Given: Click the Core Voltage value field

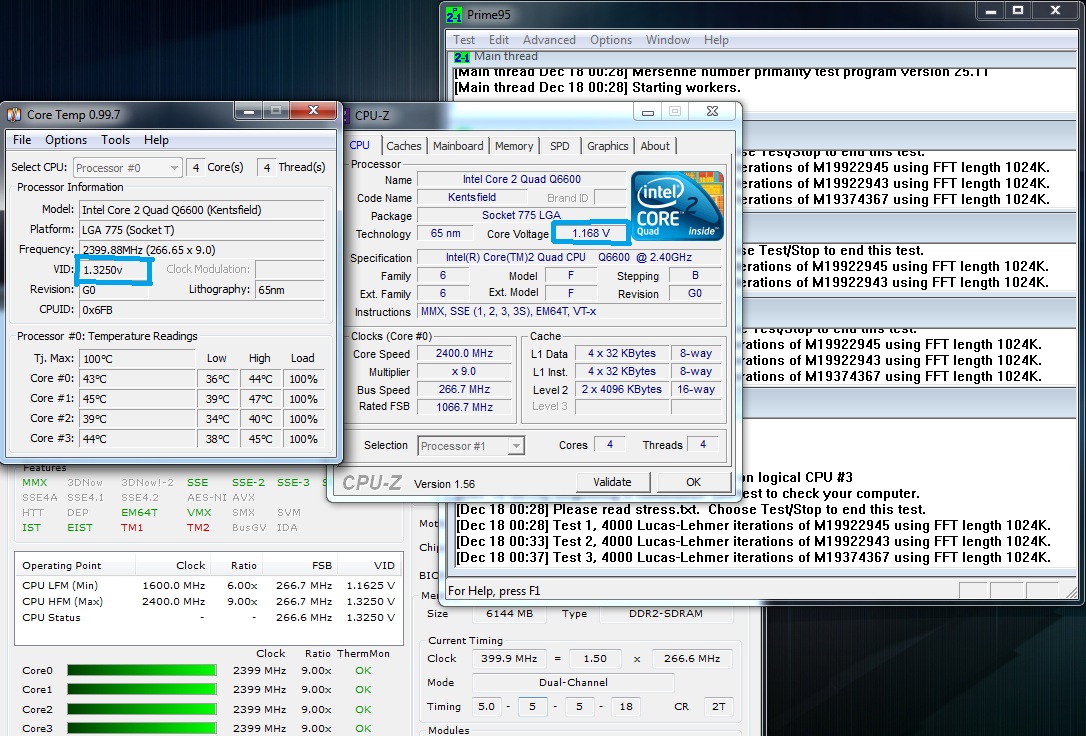Looking at the screenshot, I should [x=590, y=234].
